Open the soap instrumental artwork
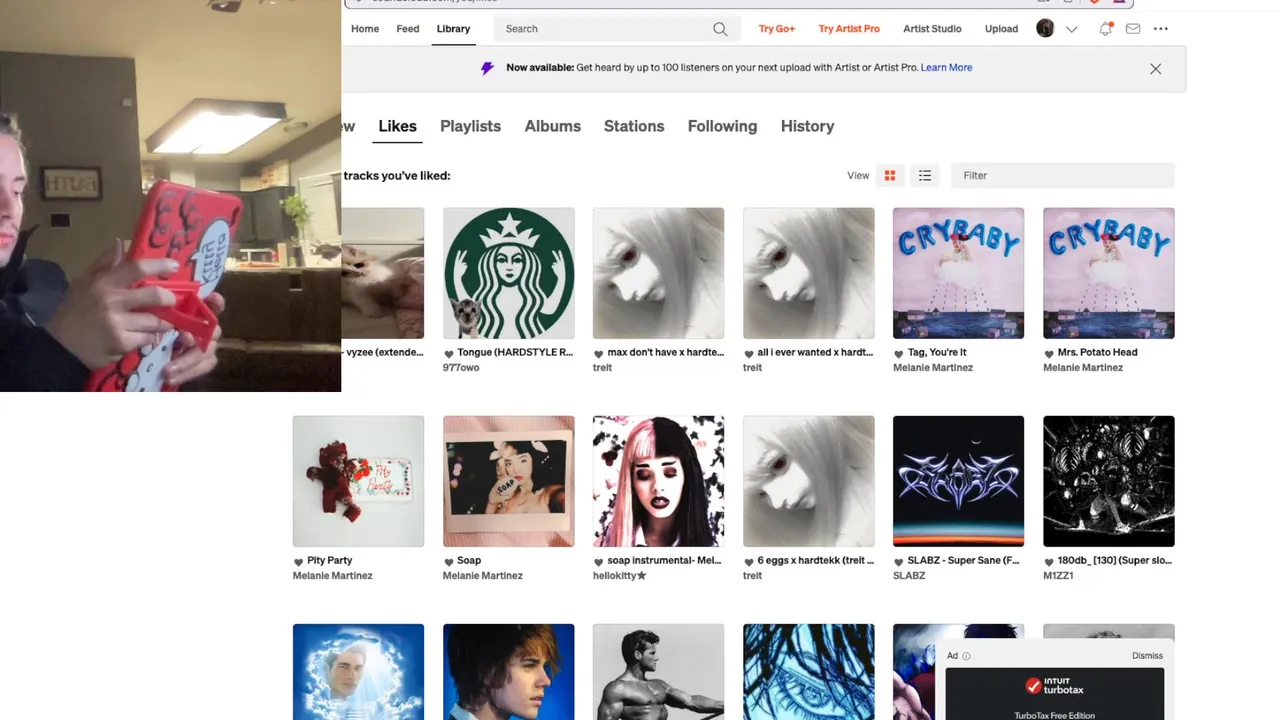This screenshot has height=720, width=1280. (658, 481)
